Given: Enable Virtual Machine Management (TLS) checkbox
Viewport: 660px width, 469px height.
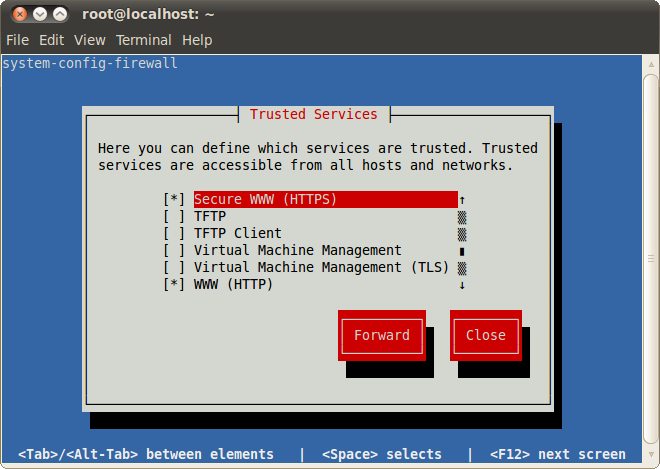Looking at the screenshot, I should click(174, 267).
